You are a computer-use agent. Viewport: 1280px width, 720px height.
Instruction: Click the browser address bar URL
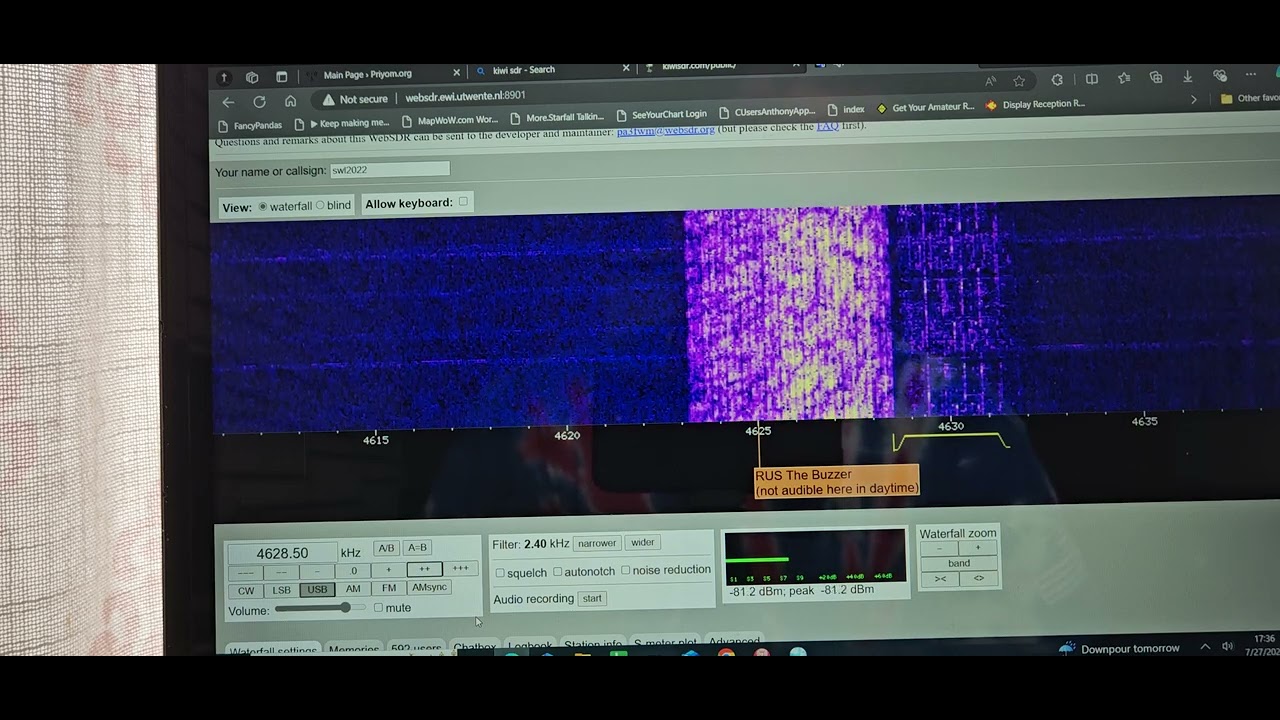pyautogui.click(x=465, y=97)
